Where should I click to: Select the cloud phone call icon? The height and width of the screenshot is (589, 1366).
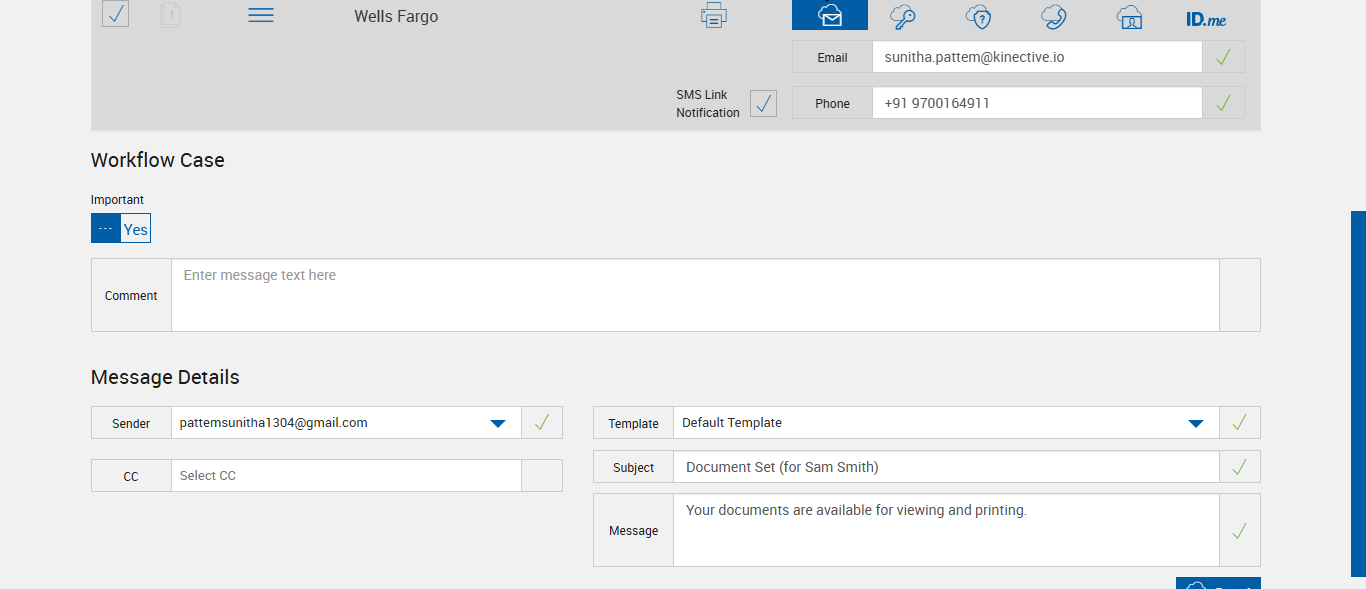1053,17
